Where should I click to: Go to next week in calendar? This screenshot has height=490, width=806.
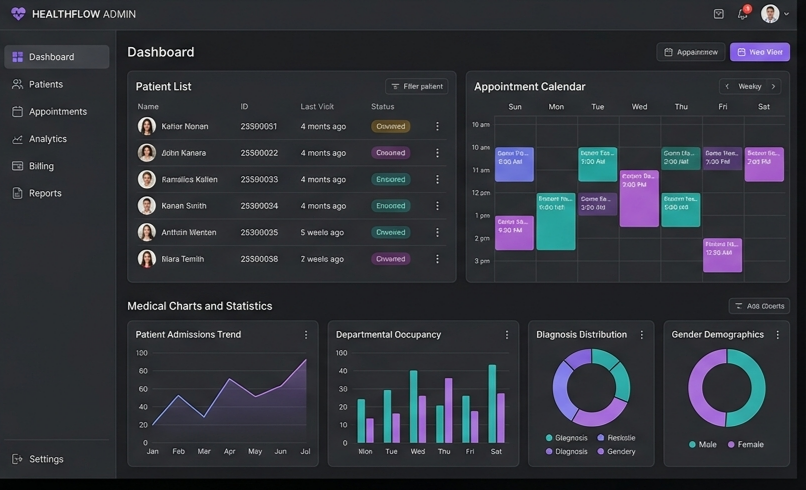[x=773, y=86]
